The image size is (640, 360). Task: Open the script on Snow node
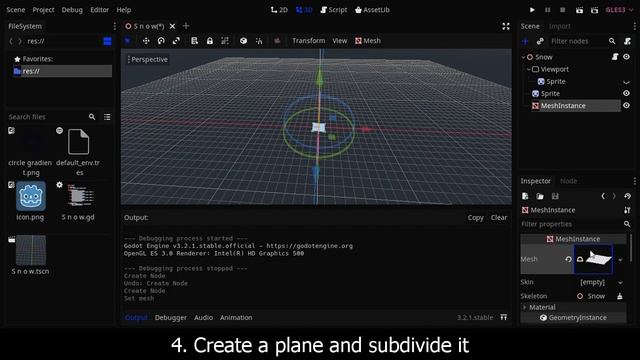tap(615, 57)
